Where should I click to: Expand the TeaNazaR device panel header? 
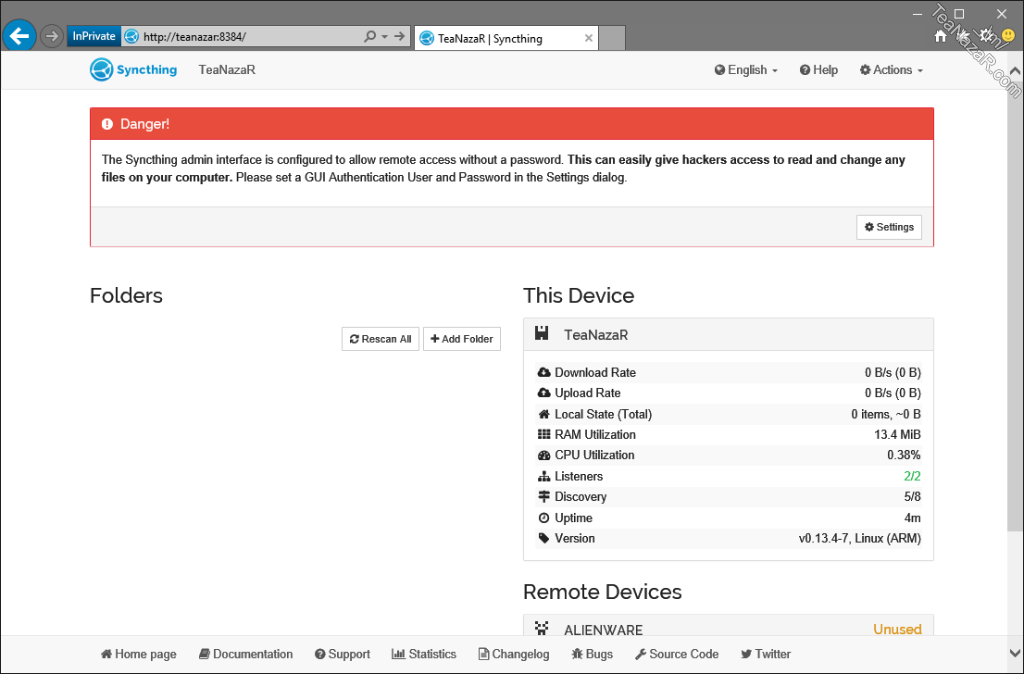click(728, 334)
